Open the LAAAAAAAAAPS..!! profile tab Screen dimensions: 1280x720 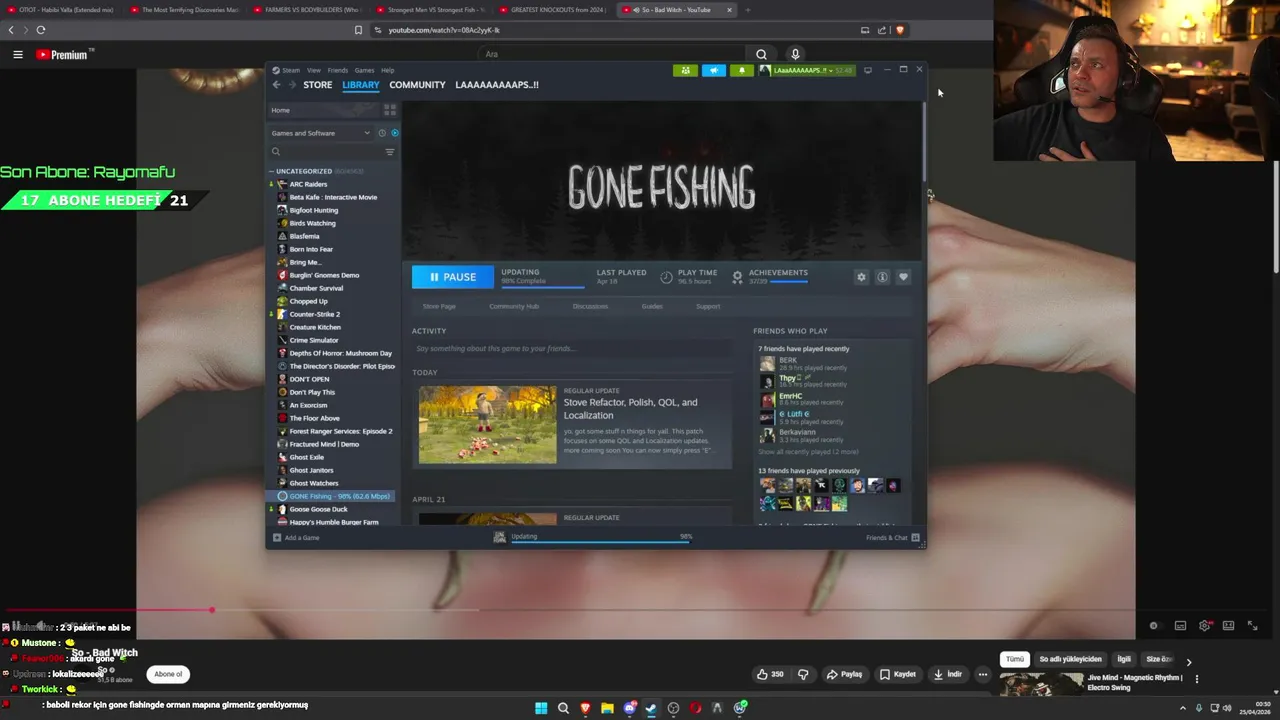coord(497,85)
